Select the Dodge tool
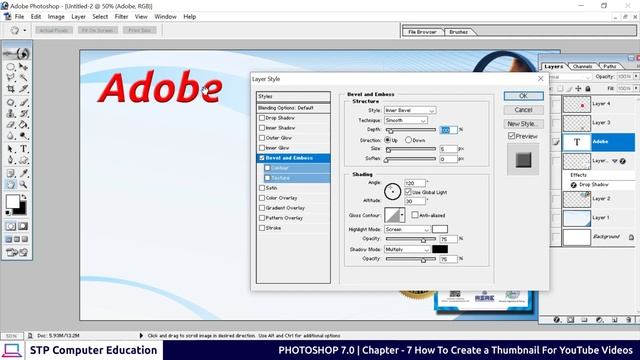This screenshot has height=360, width=640. coord(23,136)
